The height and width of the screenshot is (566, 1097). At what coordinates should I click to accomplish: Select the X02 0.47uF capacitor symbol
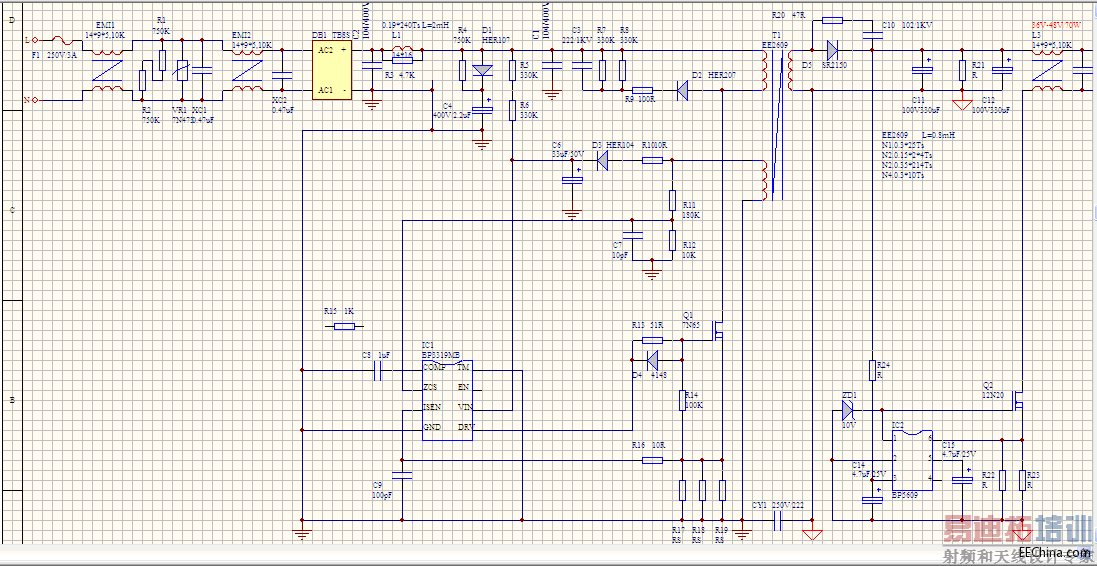[x=282, y=74]
